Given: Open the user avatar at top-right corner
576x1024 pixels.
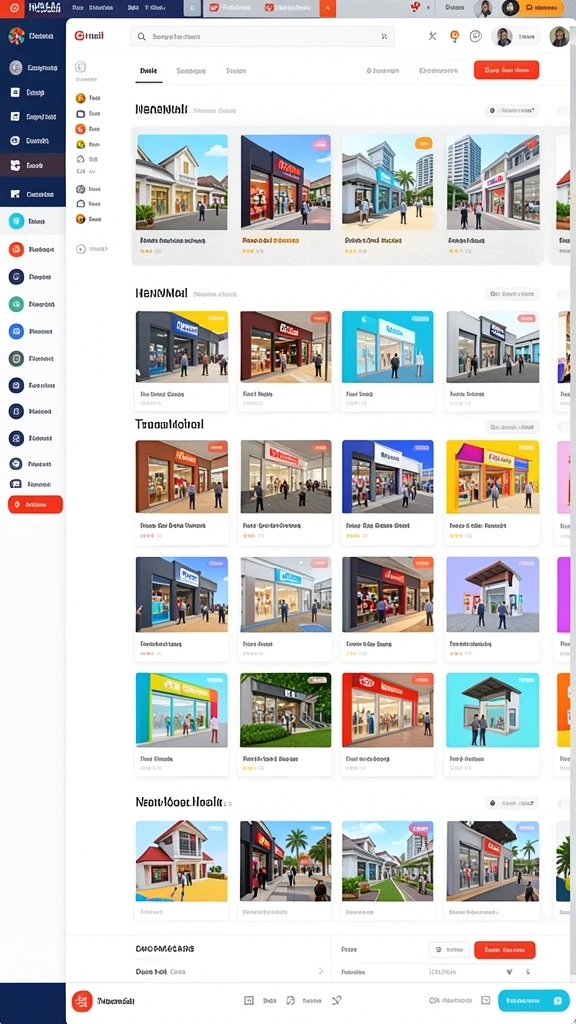Looking at the screenshot, I should point(559,37).
